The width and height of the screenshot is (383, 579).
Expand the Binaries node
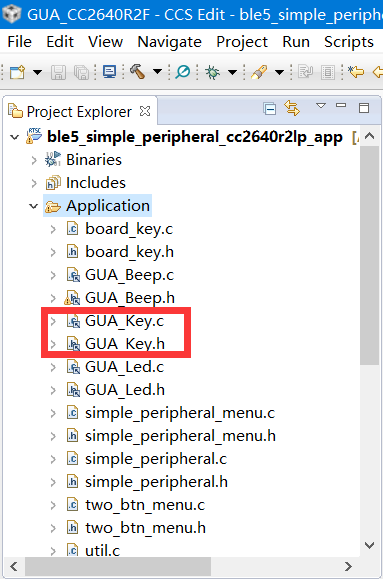(34, 160)
